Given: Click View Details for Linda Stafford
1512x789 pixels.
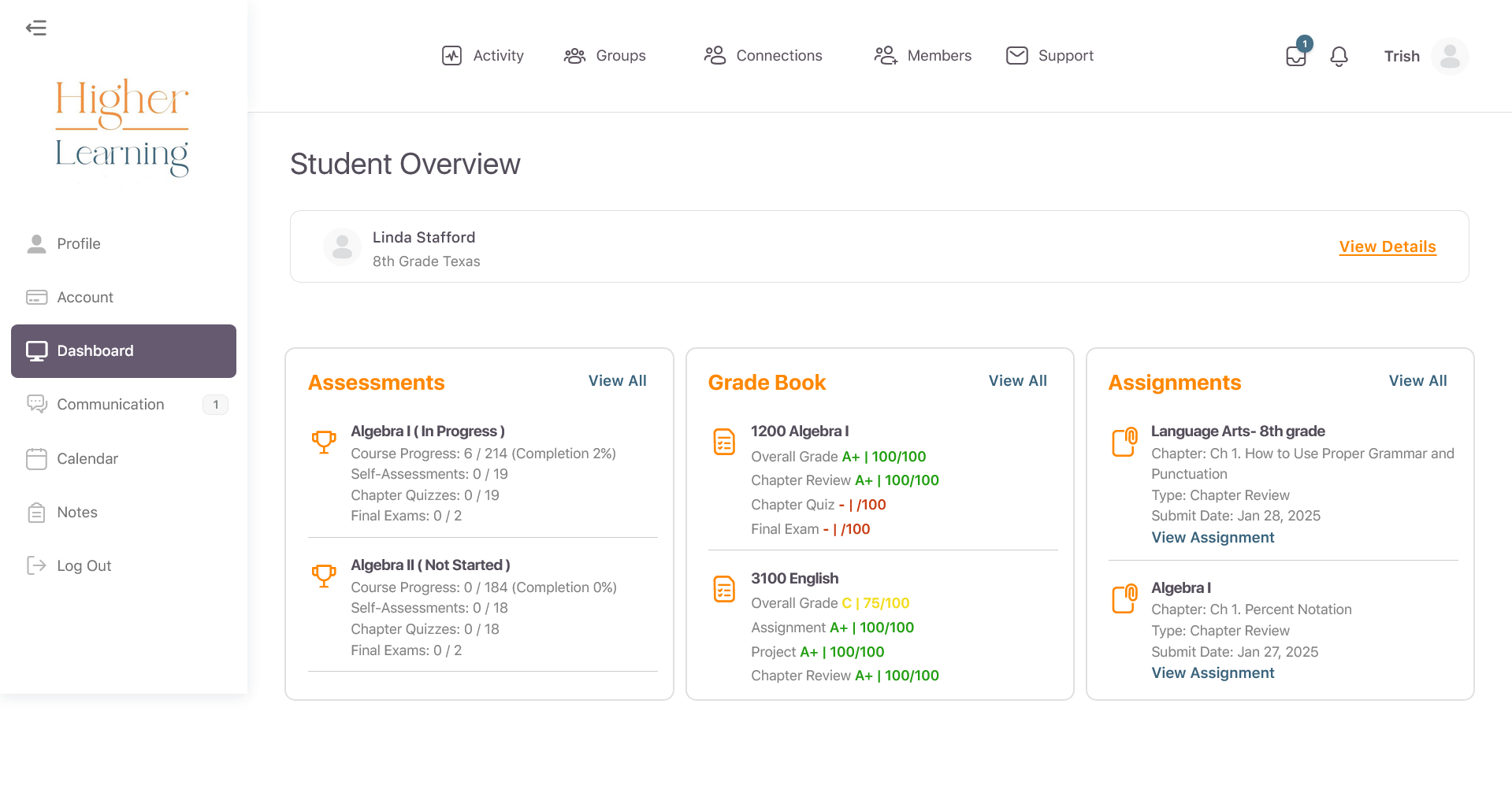Looking at the screenshot, I should pos(1387,246).
